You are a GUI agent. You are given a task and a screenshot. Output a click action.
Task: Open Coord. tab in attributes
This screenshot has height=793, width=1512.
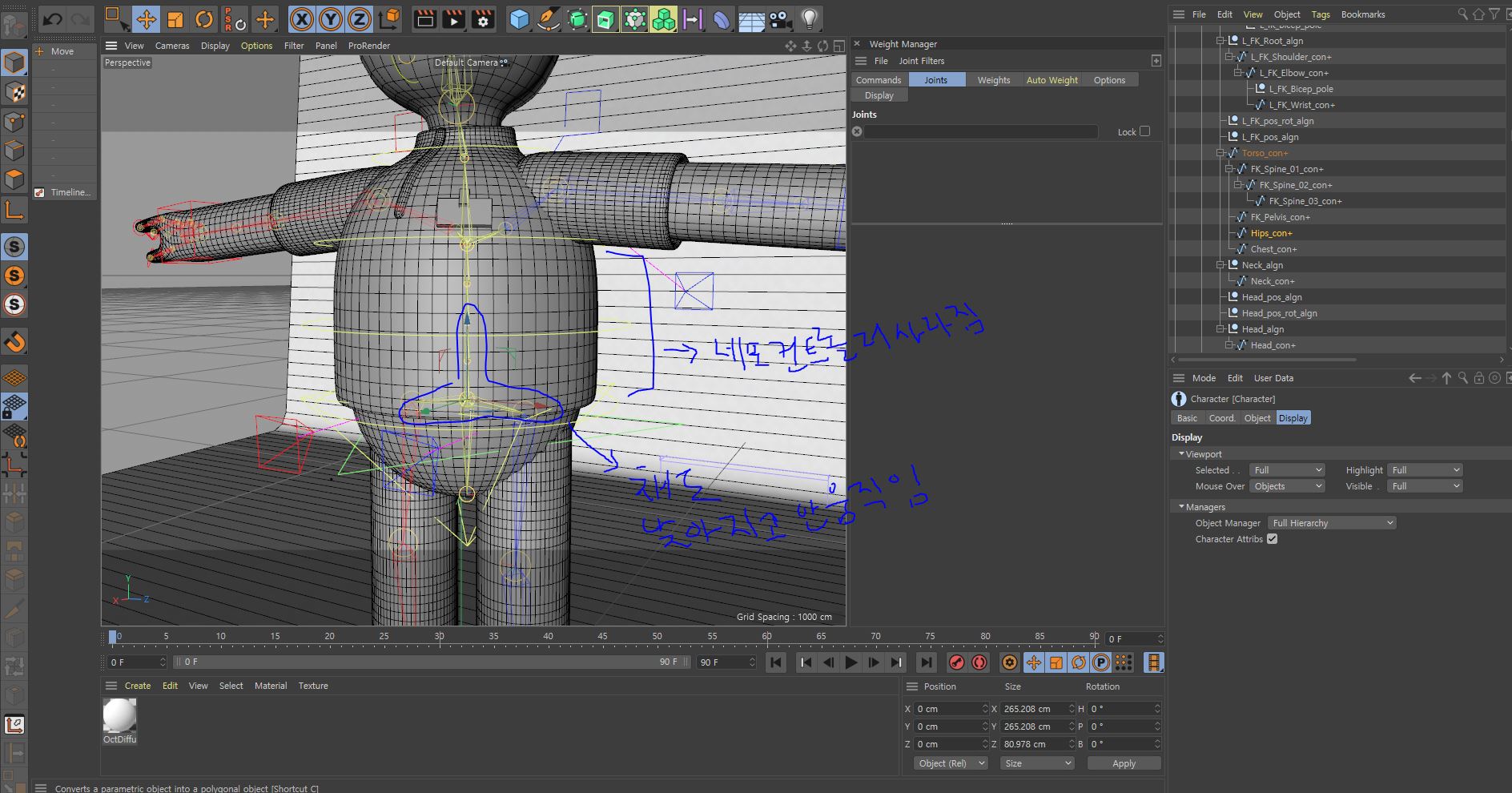tap(1222, 418)
